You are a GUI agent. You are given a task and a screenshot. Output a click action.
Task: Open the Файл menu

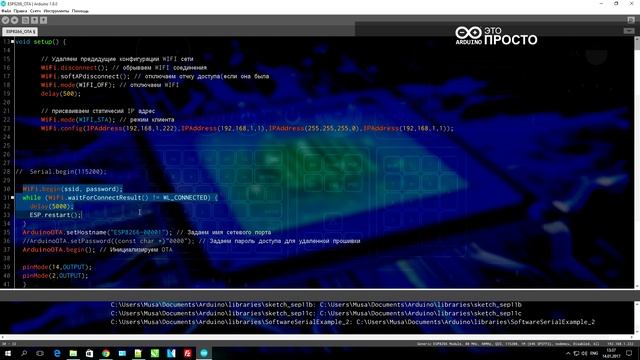(x=6, y=11)
